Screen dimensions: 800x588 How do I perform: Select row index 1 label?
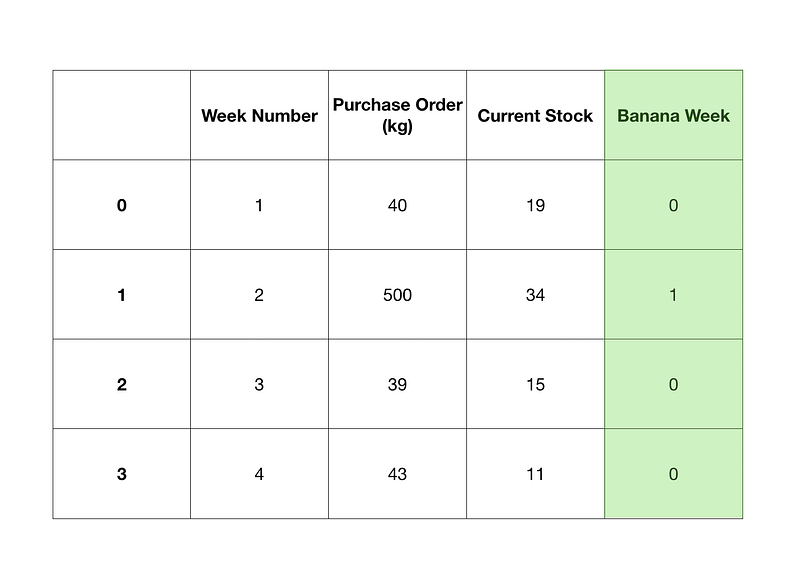(x=122, y=295)
